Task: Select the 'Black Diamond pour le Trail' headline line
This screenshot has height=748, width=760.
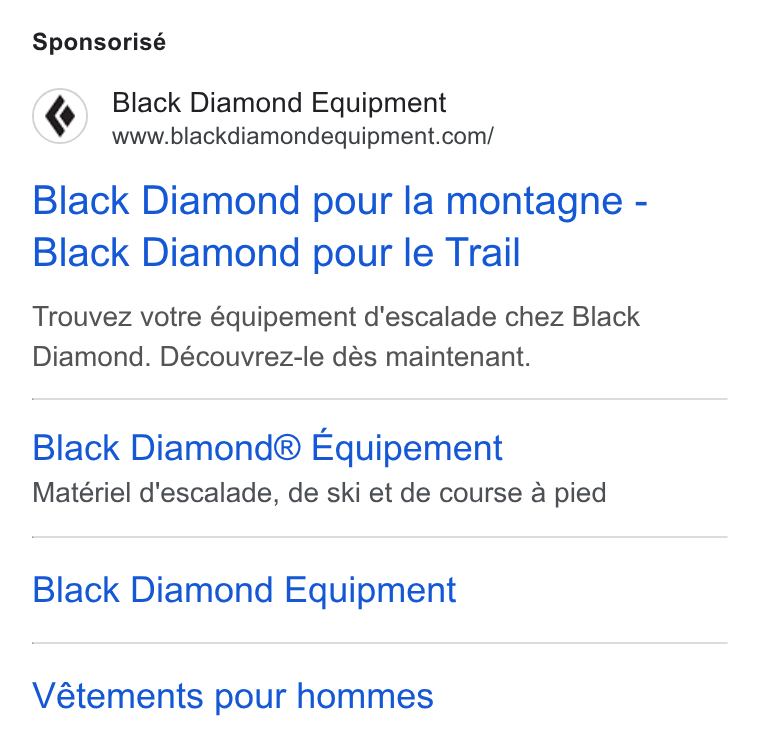Action: [276, 253]
